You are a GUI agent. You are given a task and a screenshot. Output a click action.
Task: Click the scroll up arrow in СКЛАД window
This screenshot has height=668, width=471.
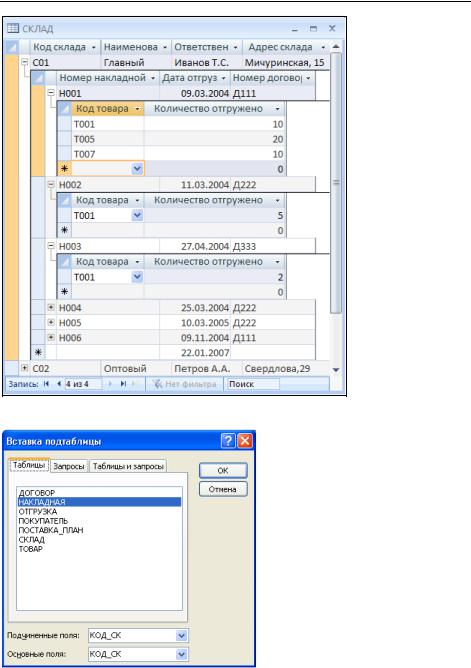point(336,47)
